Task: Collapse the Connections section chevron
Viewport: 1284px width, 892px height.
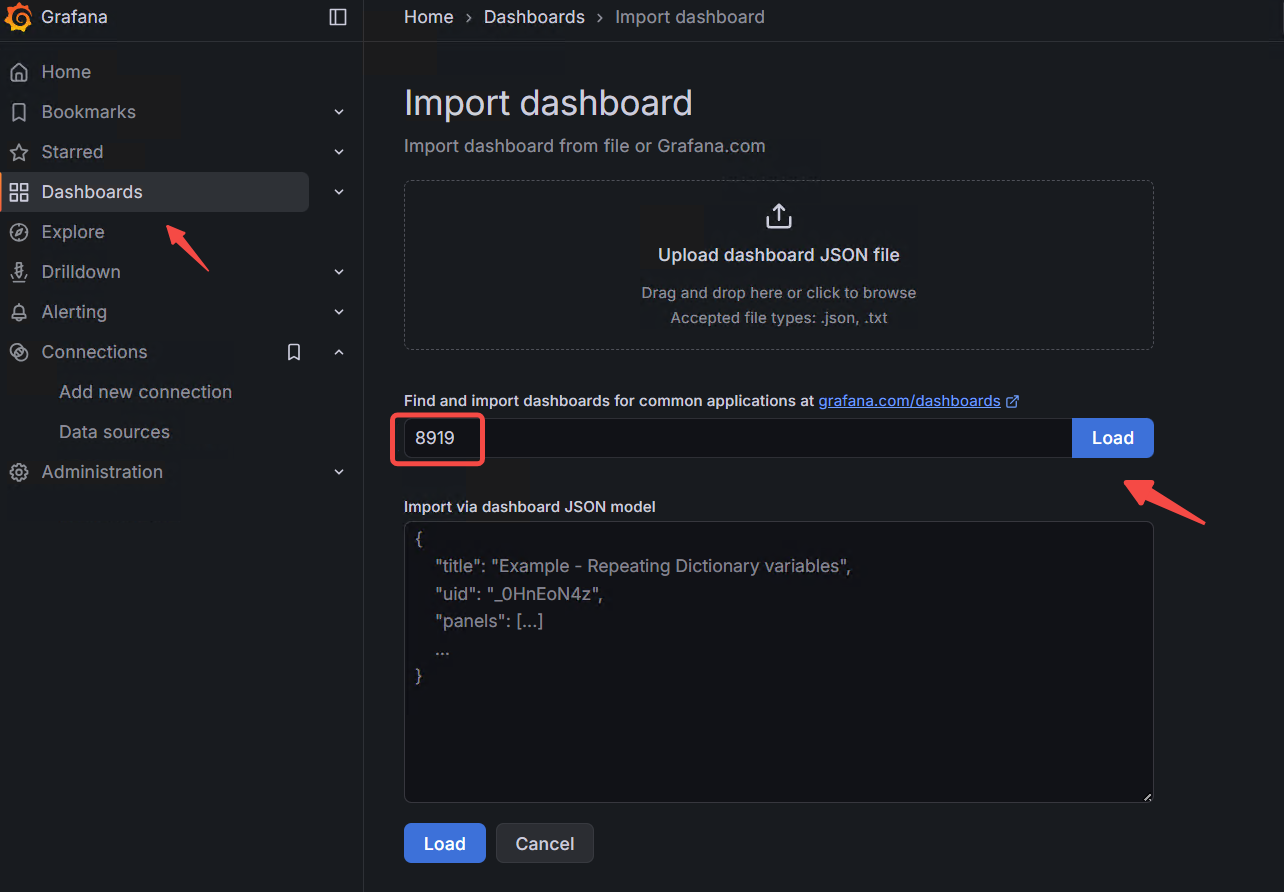Action: [339, 352]
